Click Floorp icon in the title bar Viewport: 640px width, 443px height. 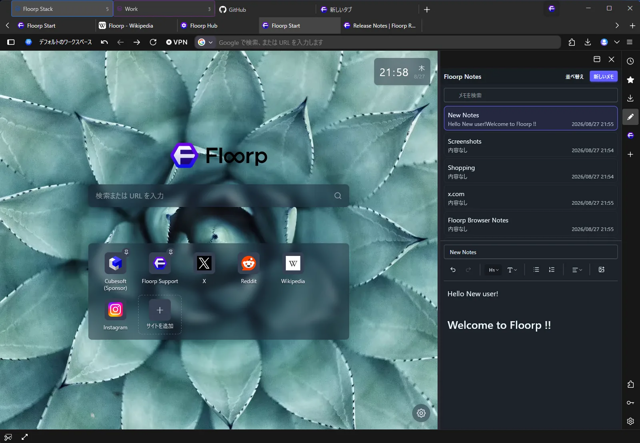click(552, 9)
